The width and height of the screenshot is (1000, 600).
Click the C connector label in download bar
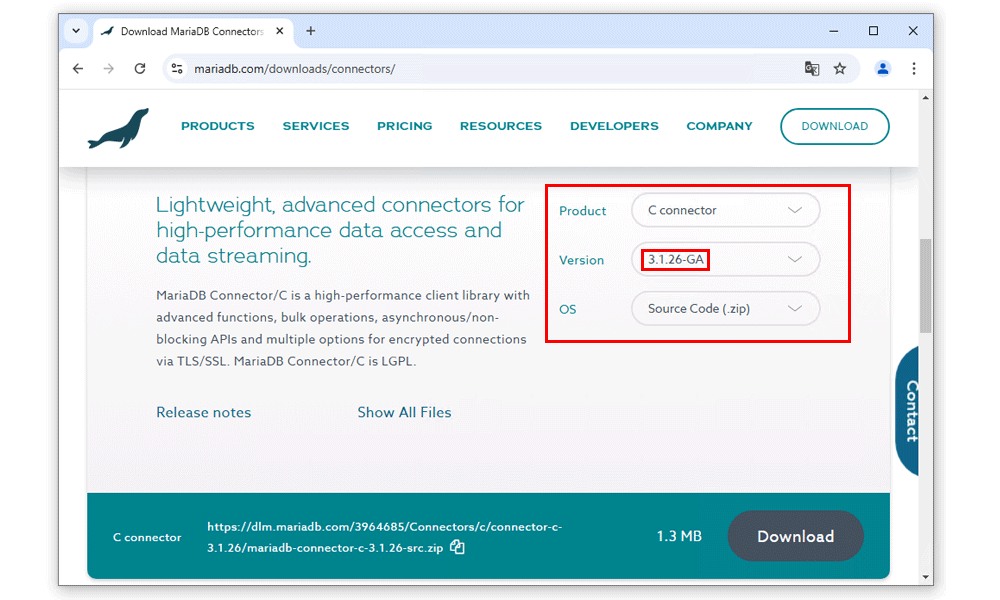(147, 538)
